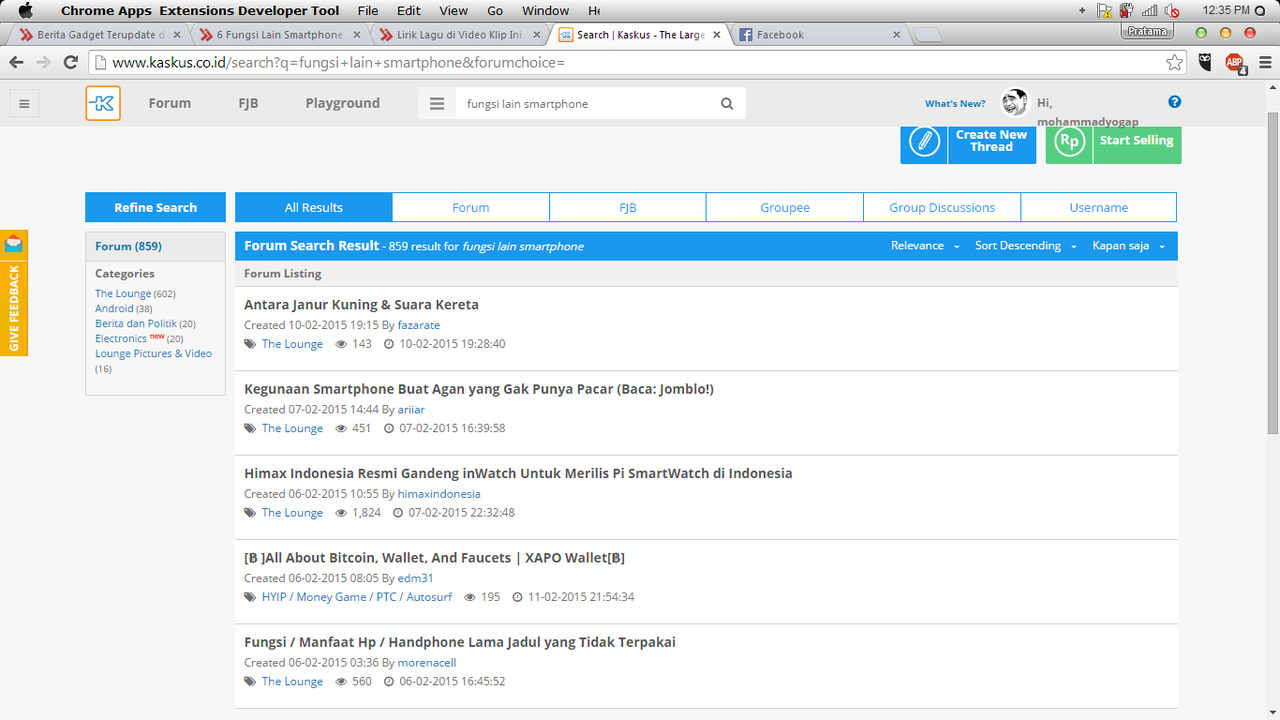Click the Kaskus search input field

[585, 103]
